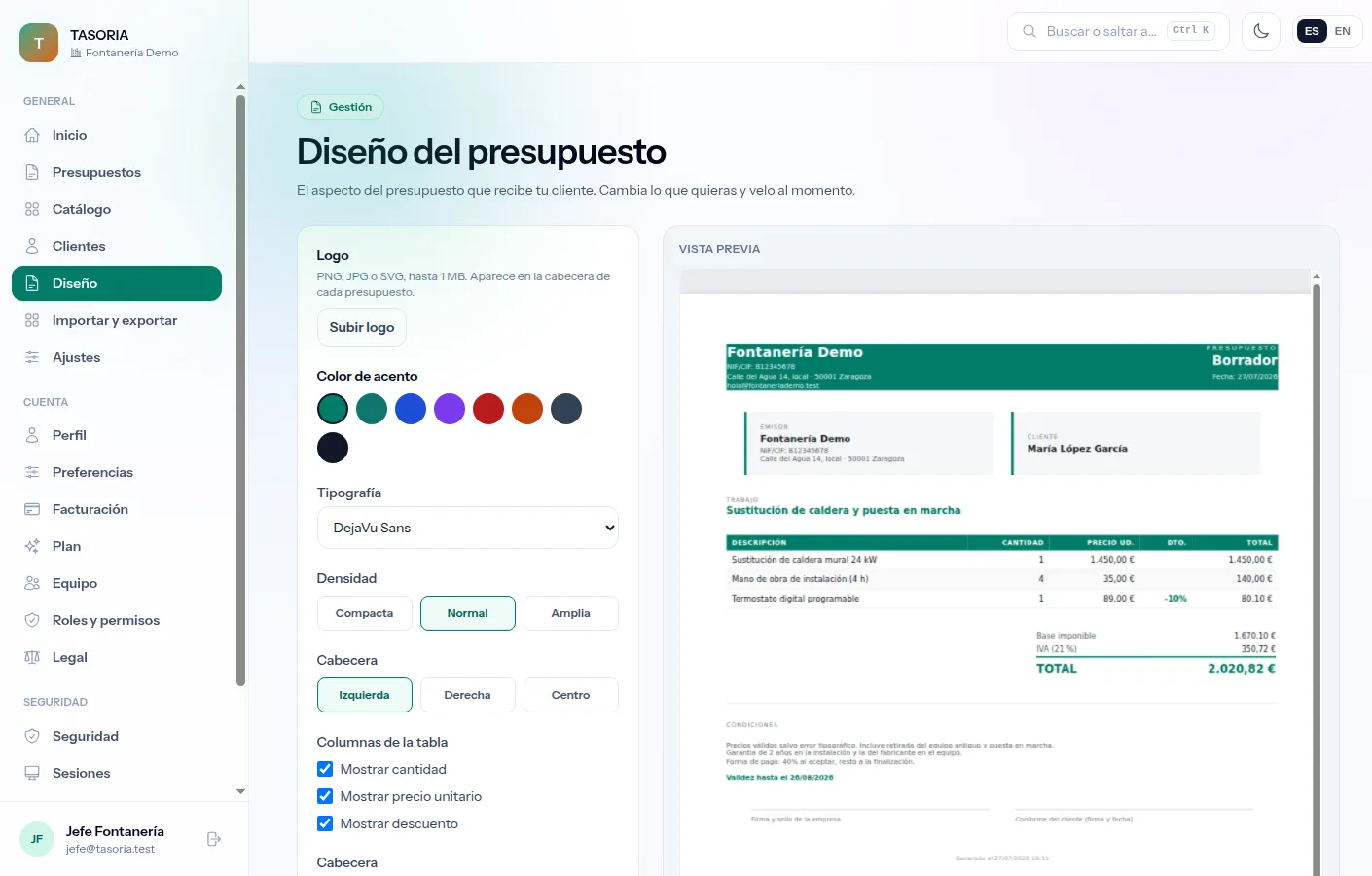
Task: Select Centro header alignment
Action: [571, 695]
